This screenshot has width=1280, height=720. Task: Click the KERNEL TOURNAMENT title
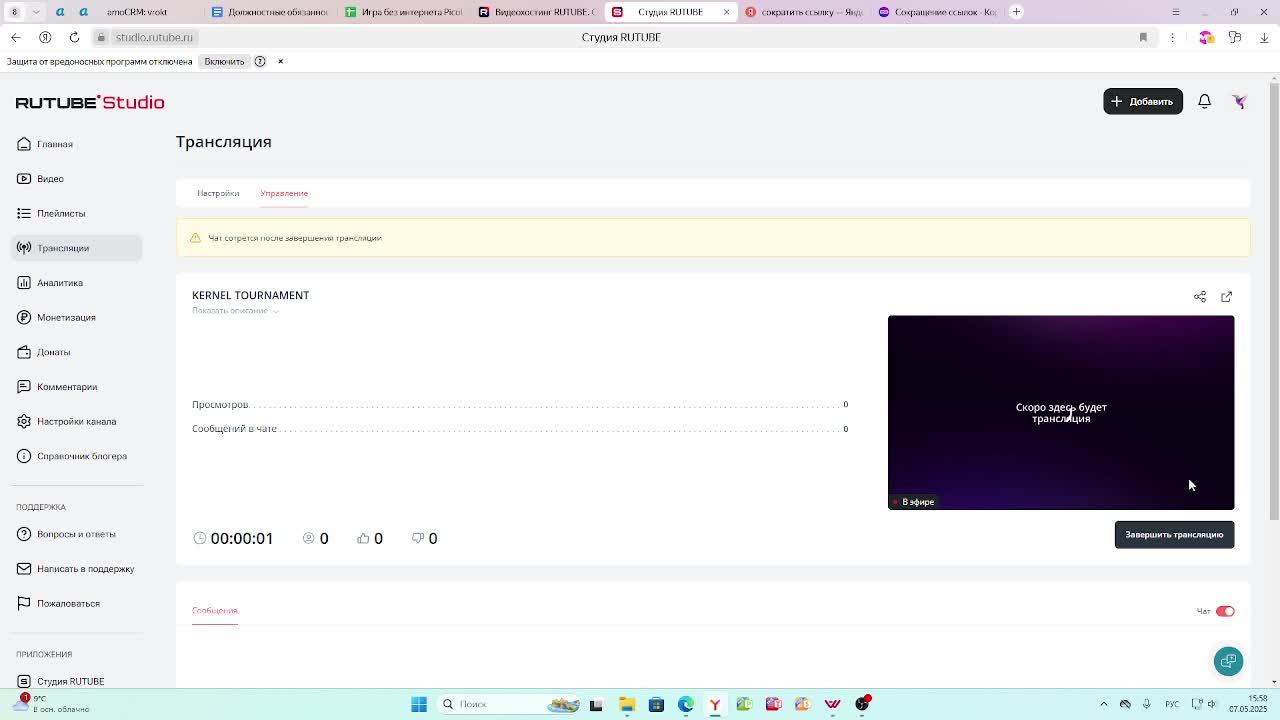click(x=250, y=295)
